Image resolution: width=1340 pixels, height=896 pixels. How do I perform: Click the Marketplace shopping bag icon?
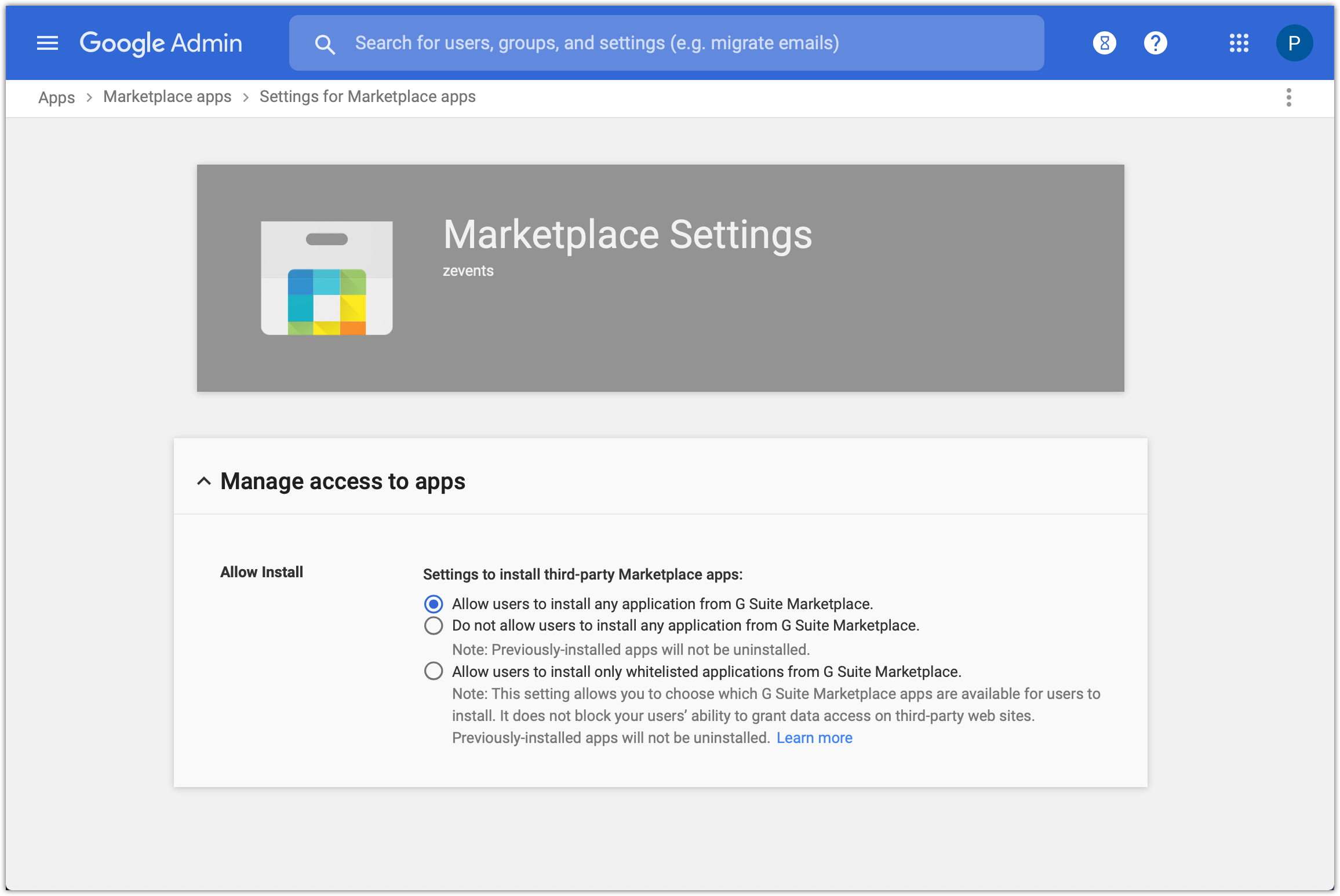(x=327, y=278)
